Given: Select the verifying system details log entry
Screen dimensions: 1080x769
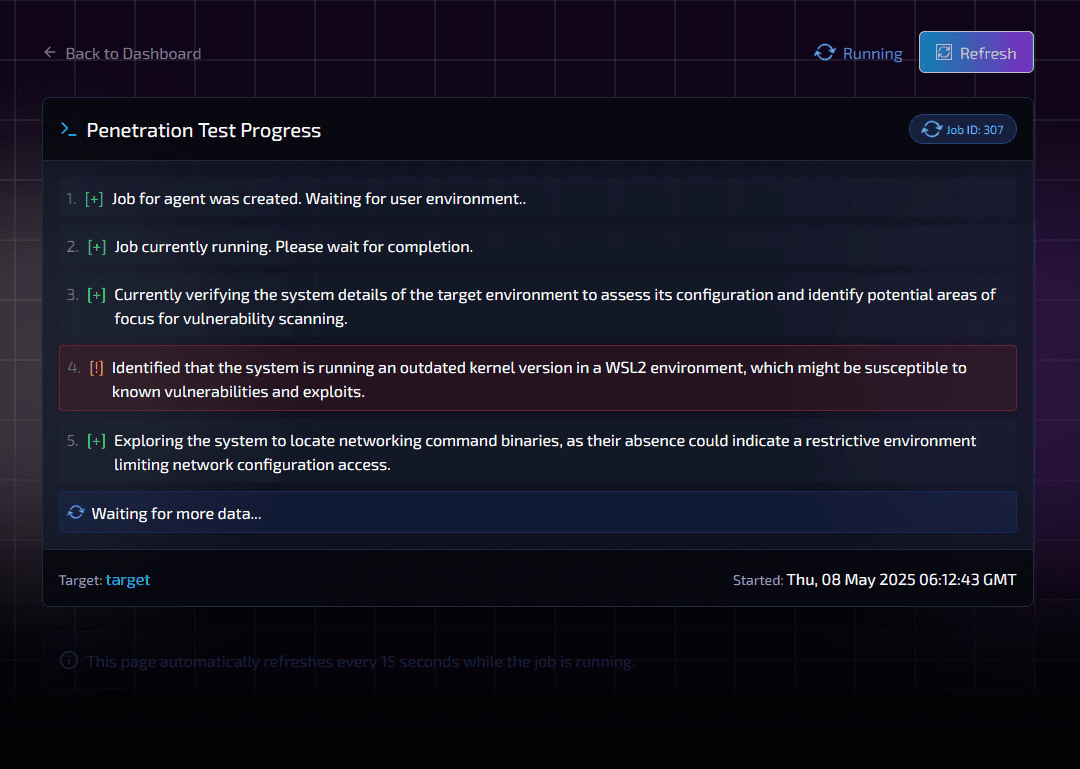Looking at the screenshot, I should [x=537, y=307].
